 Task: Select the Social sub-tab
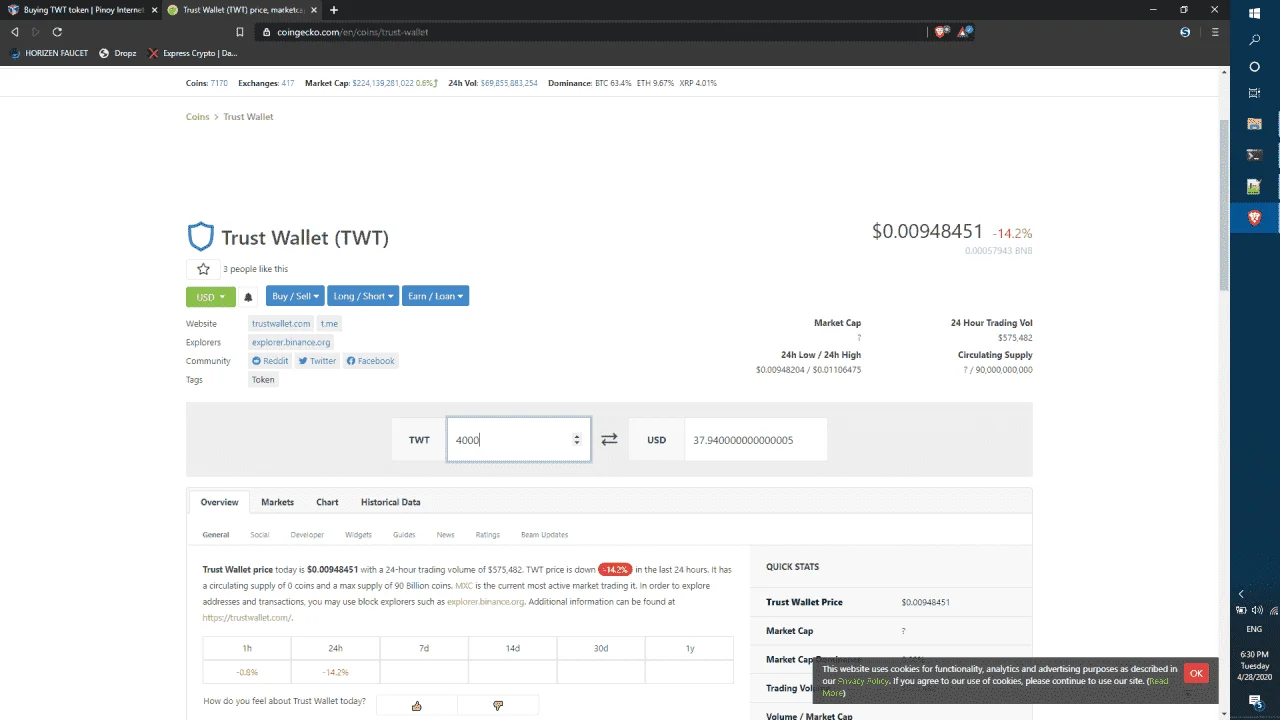coord(260,535)
